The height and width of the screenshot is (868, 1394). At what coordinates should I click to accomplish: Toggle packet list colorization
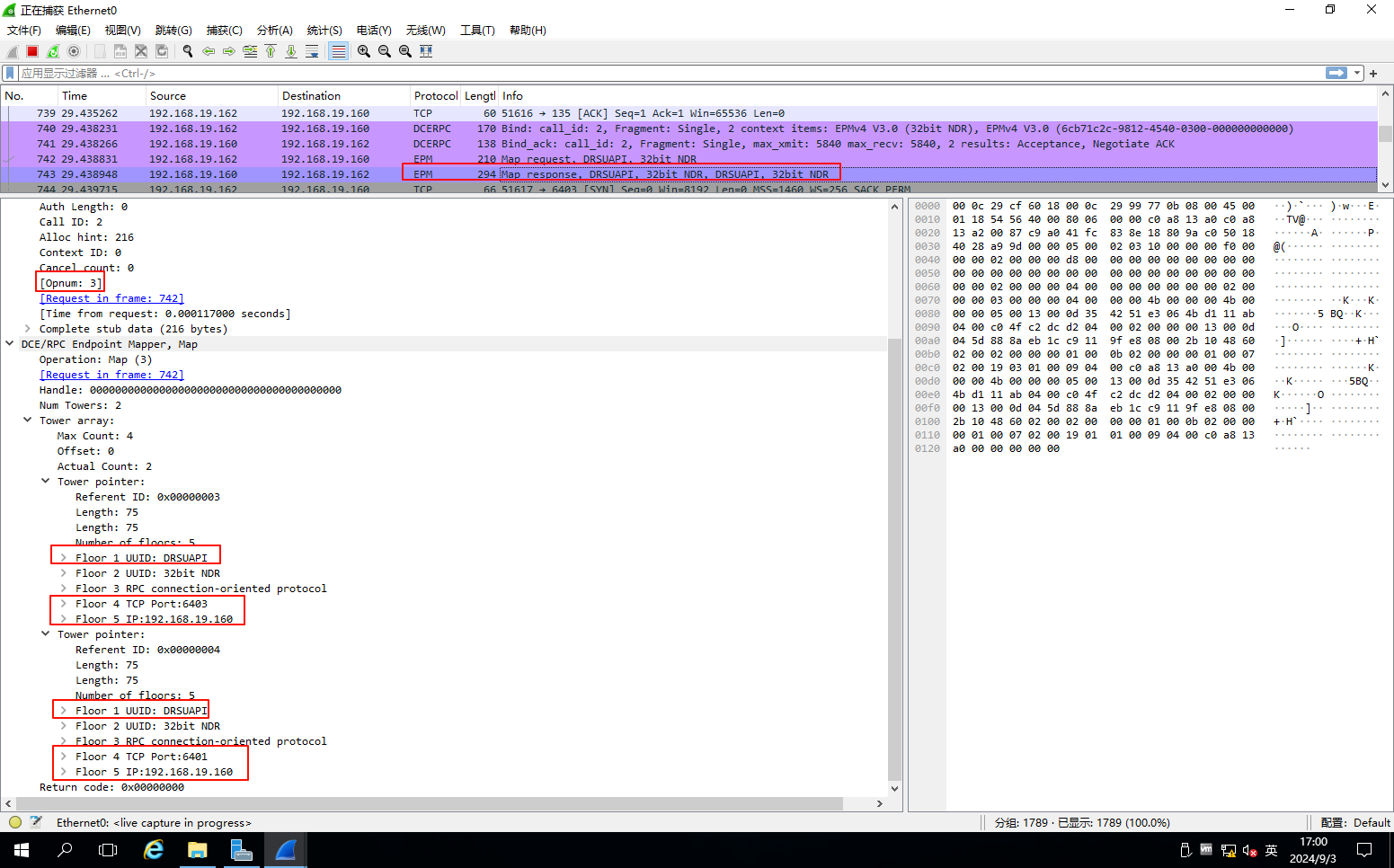pyautogui.click(x=338, y=51)
